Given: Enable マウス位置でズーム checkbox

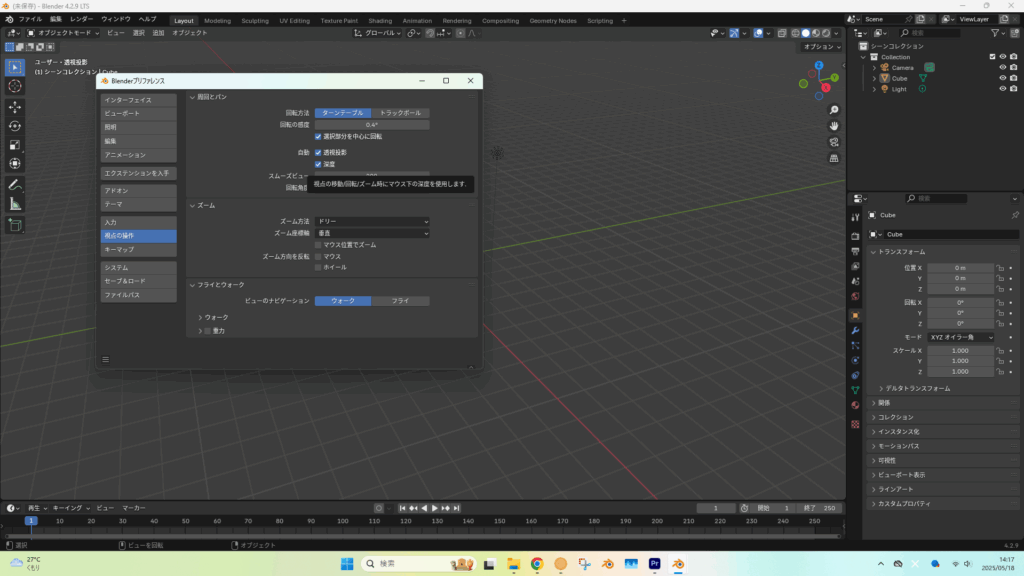Looking at the screenshot, I should click(318, 245).
